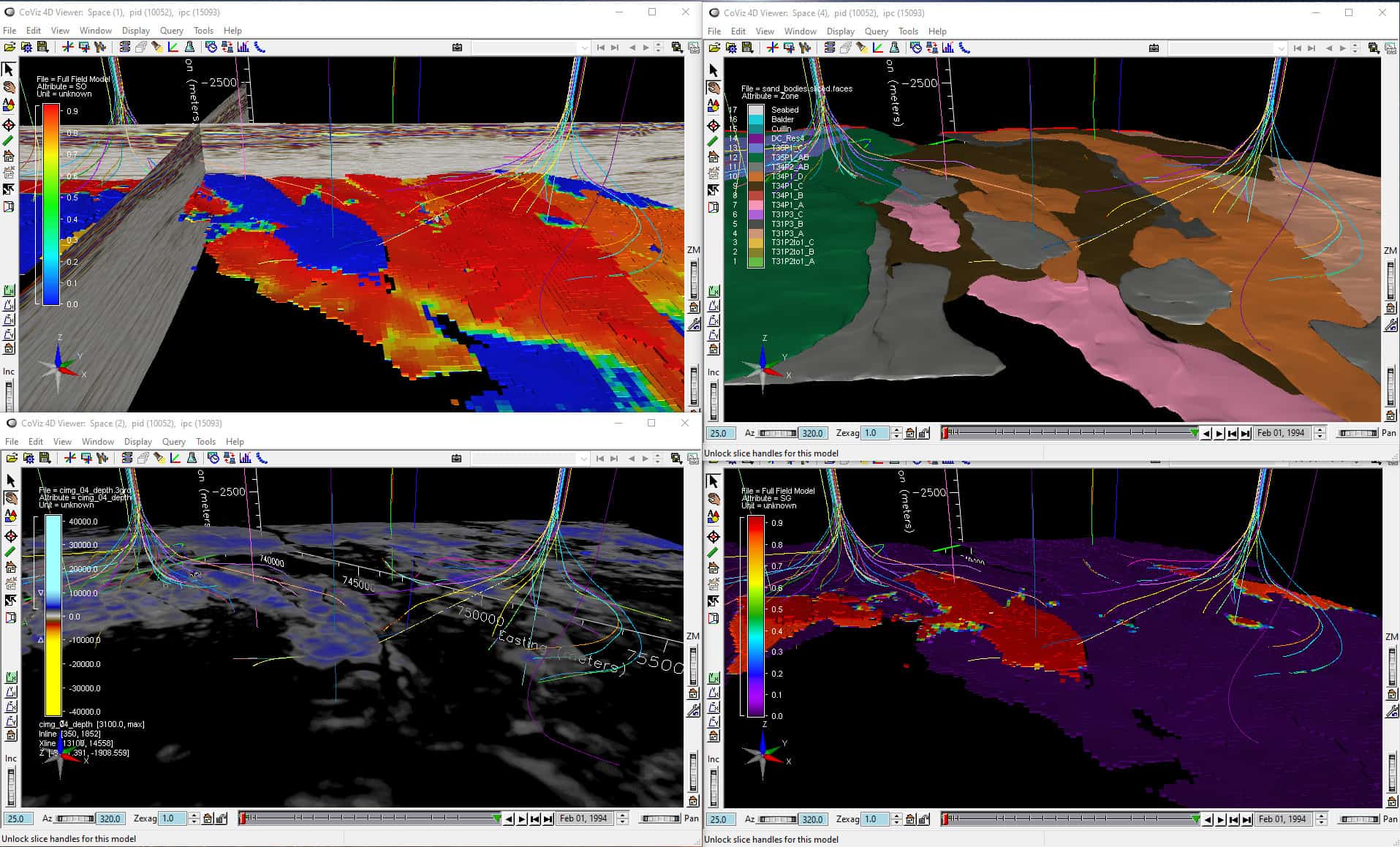The height and width of the screenshot is (847, 1400).
Task: Toggle the green Y-H view button in Space (1)
Action: [x=9, y=291]
